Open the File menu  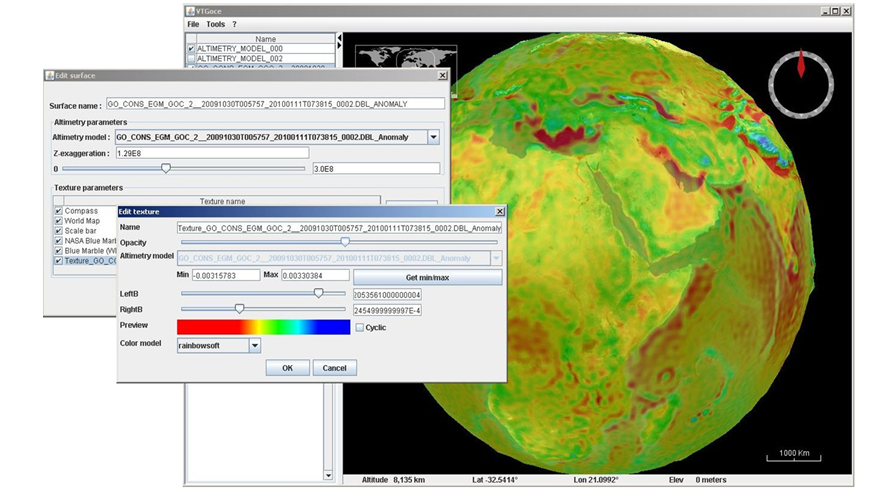(x=193, y=24)
